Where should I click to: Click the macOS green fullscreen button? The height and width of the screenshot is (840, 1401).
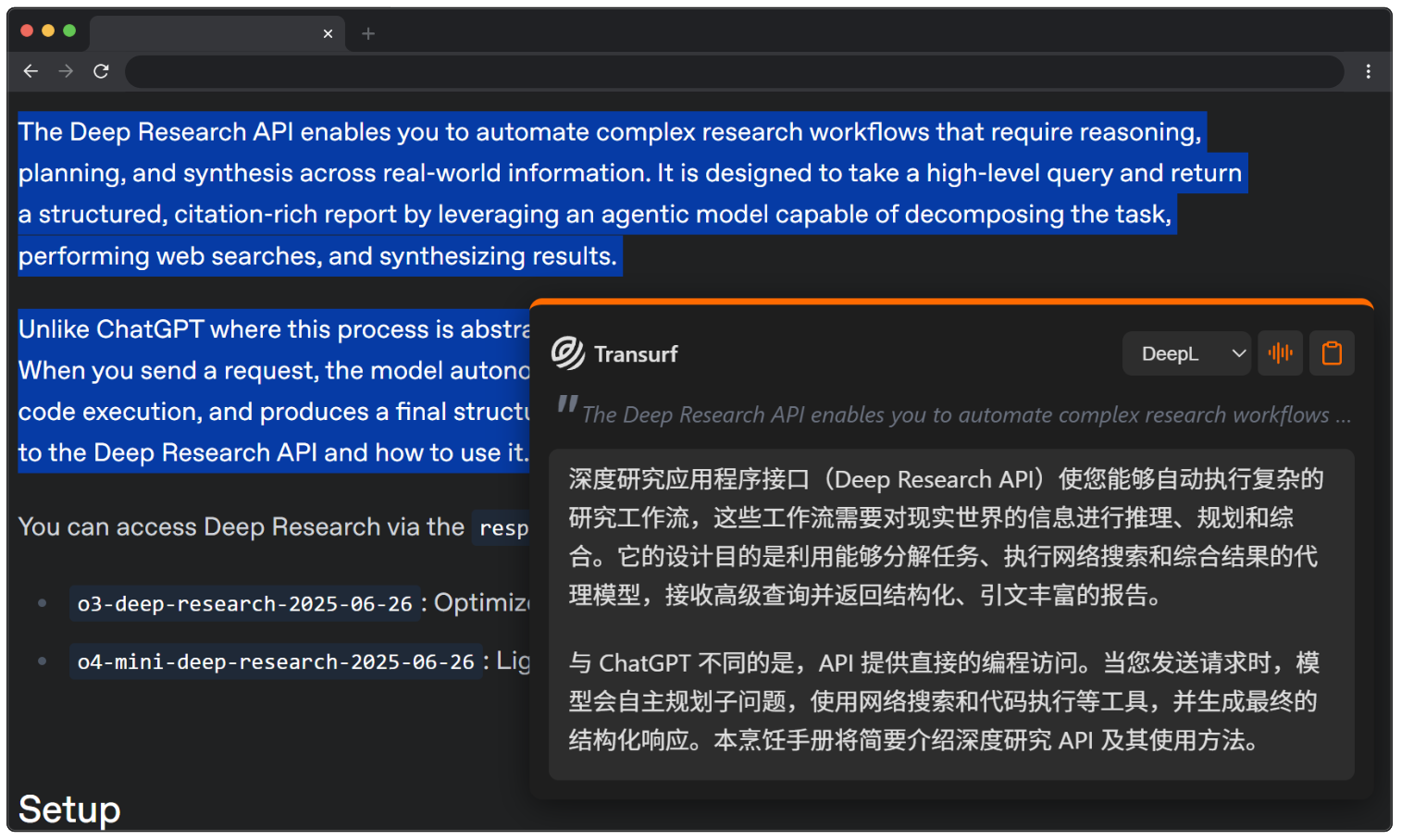[69, 31]
